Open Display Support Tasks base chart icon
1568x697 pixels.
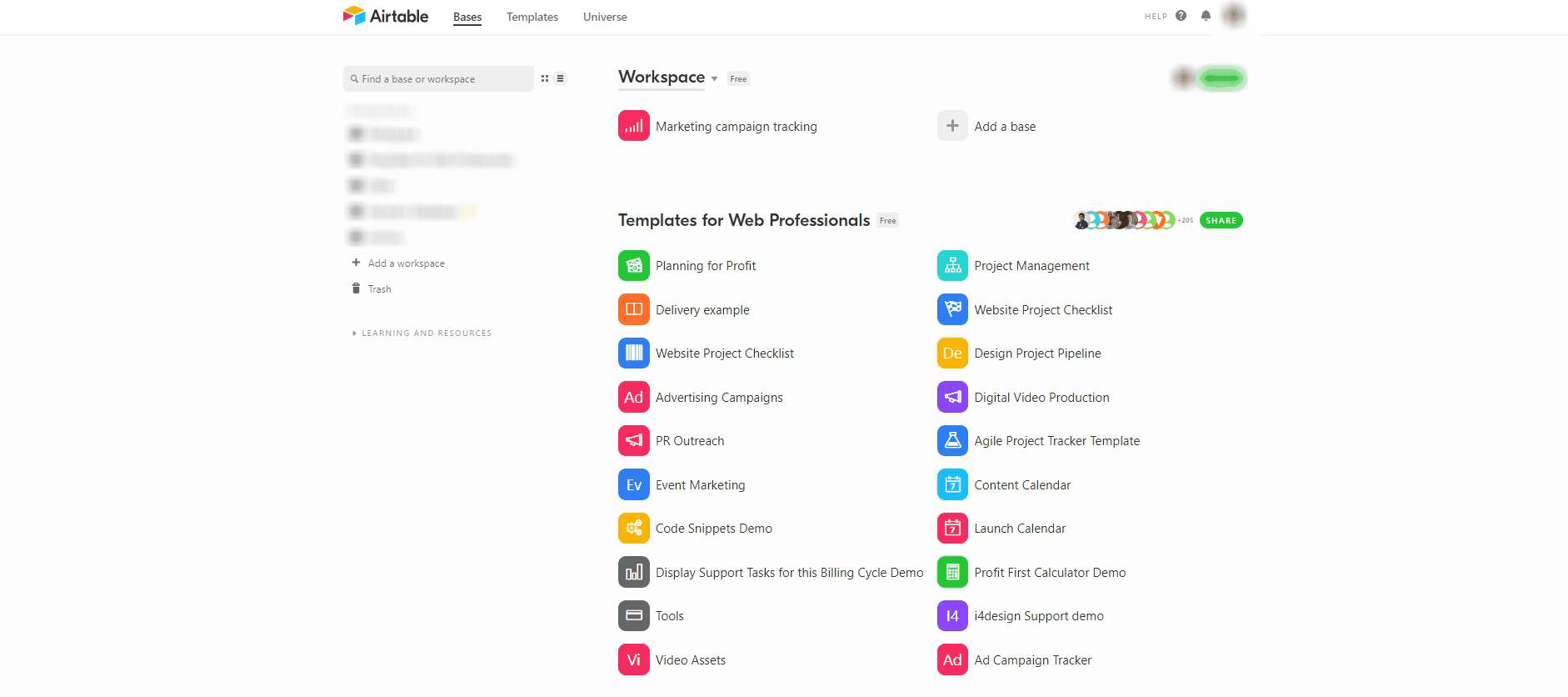[633, 572]
